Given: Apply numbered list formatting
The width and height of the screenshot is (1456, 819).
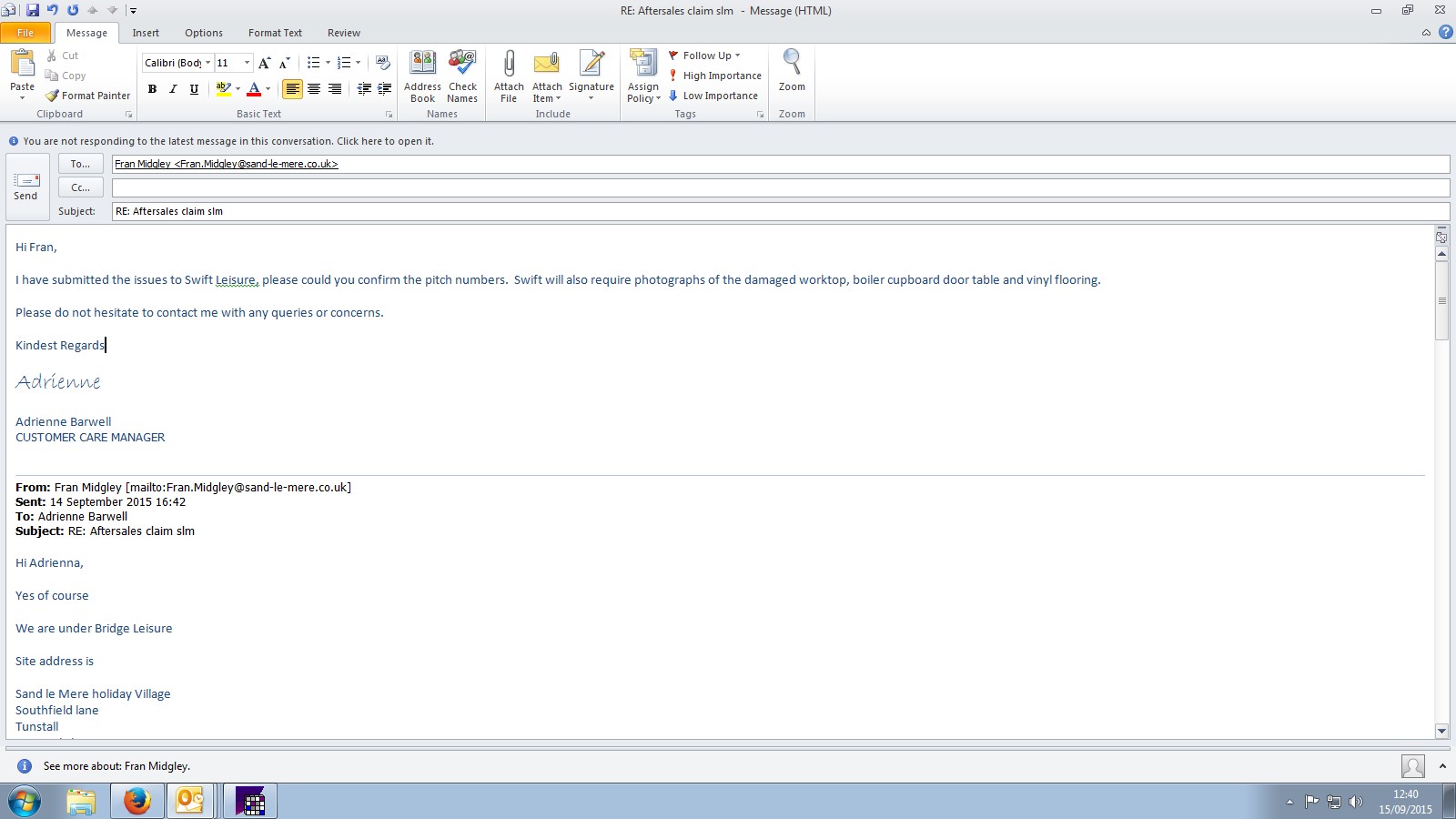Looking at the screenshot, I should coord(344,63).
